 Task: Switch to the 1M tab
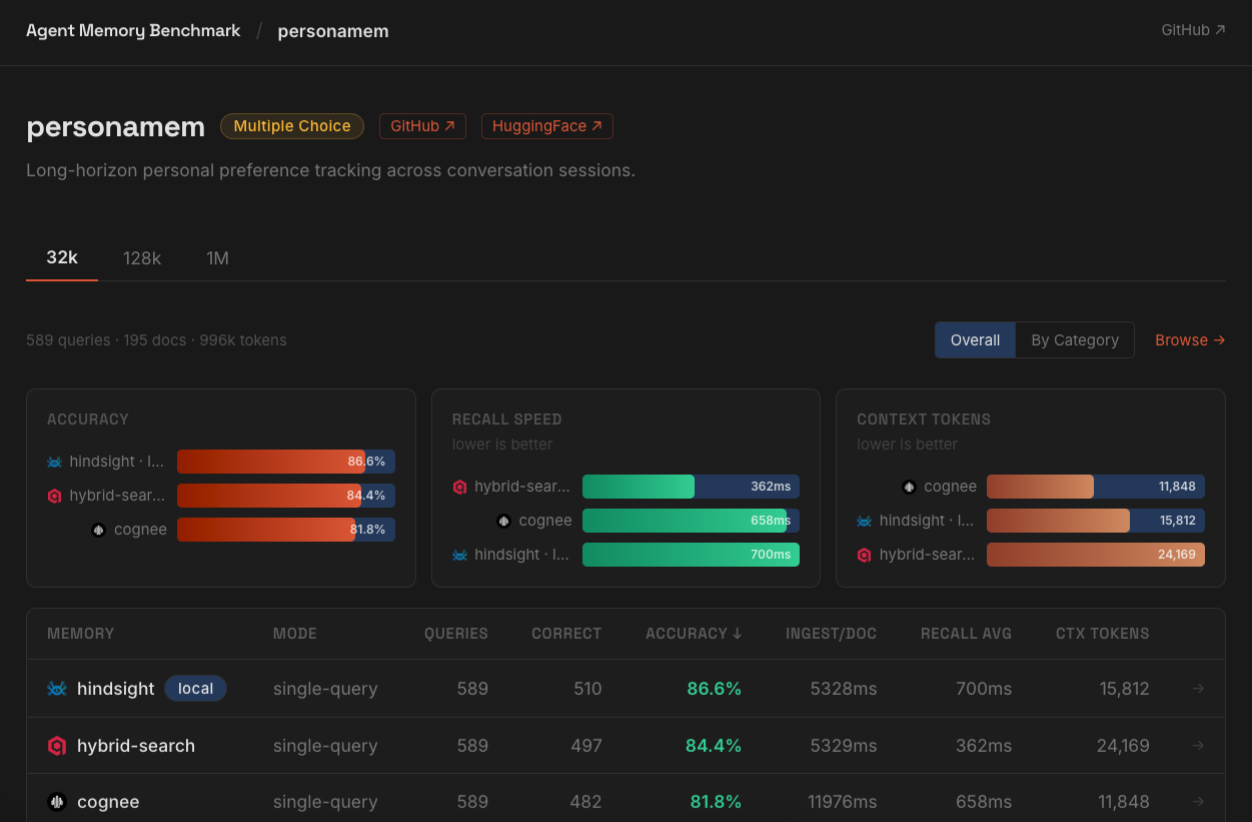[x=217, y=258]
